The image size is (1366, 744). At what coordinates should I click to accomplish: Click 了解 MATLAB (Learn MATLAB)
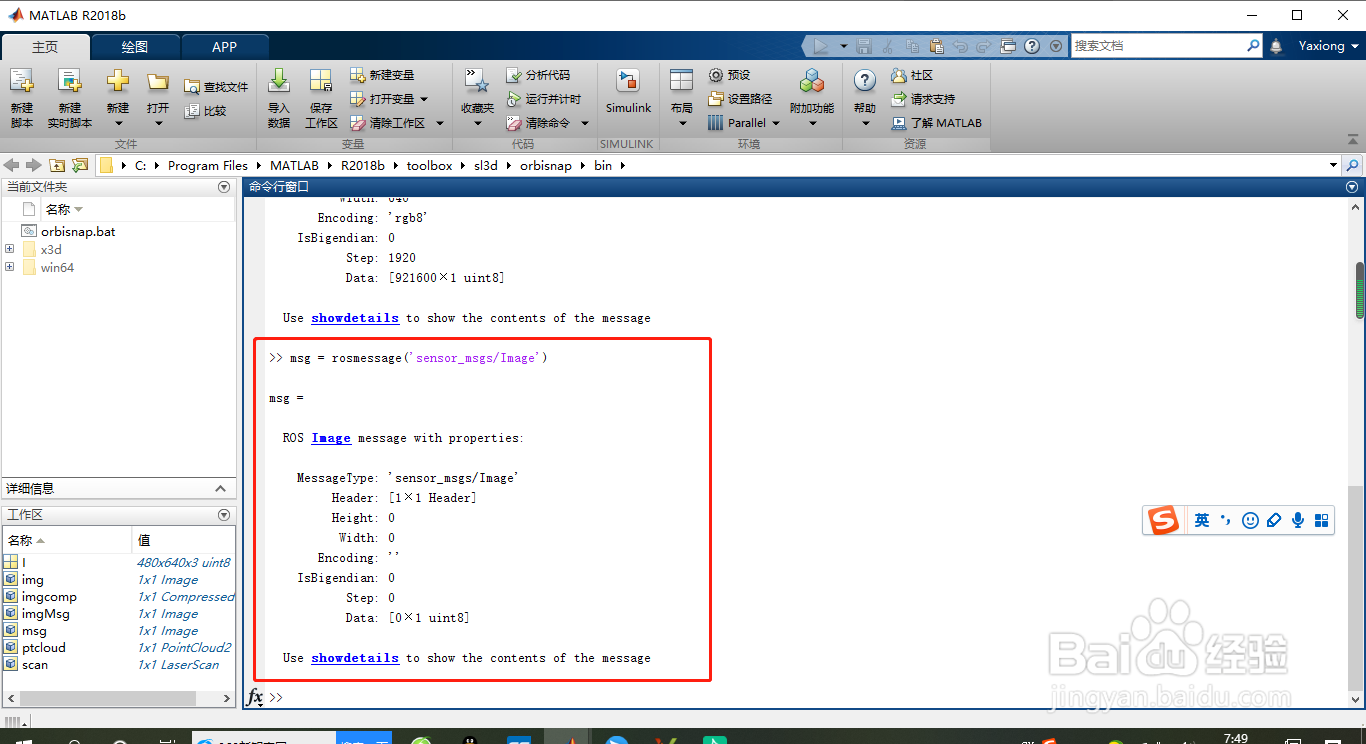936,123
